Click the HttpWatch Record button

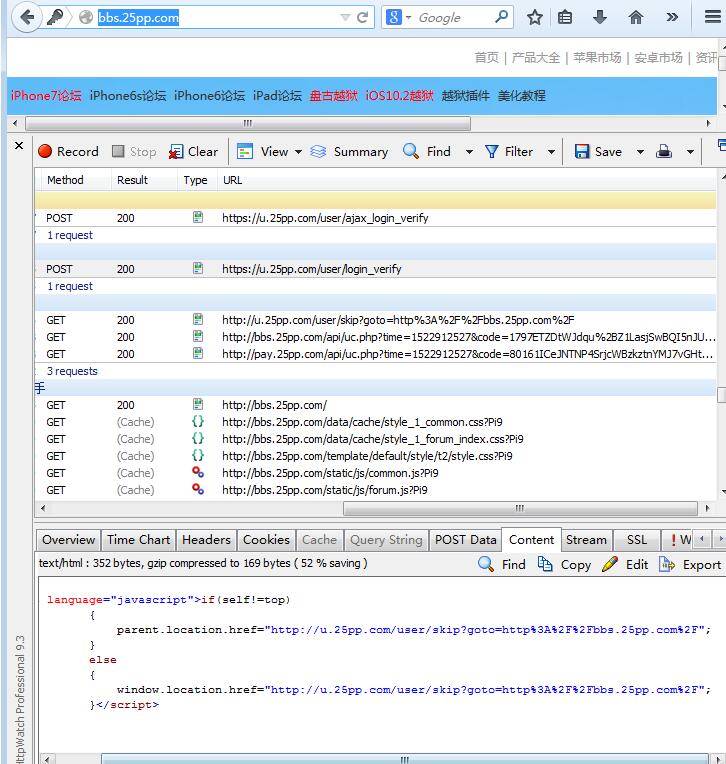[x=68, y=152]
